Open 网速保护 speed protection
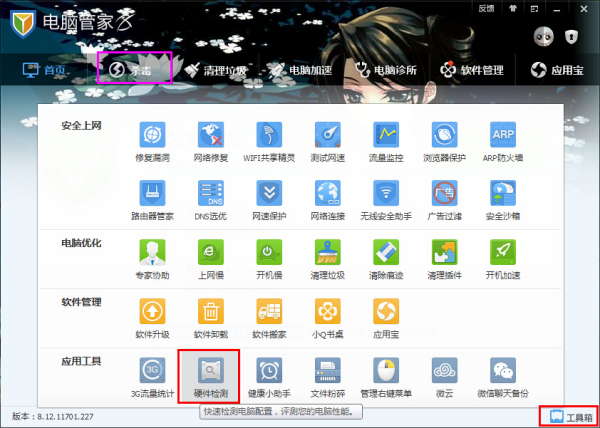Screen dimensions: 600x428 click(269, 200)
